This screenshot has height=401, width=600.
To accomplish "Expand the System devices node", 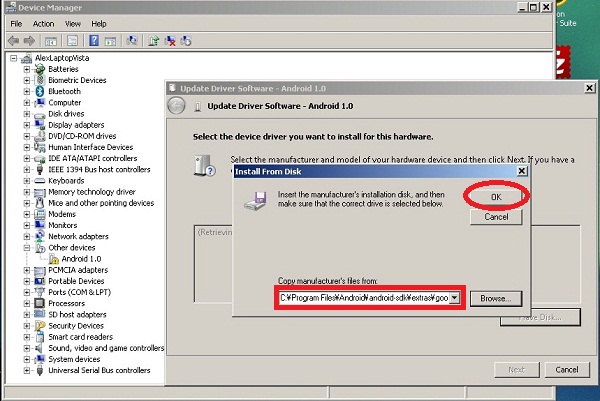I will click(x=26, y=359).
